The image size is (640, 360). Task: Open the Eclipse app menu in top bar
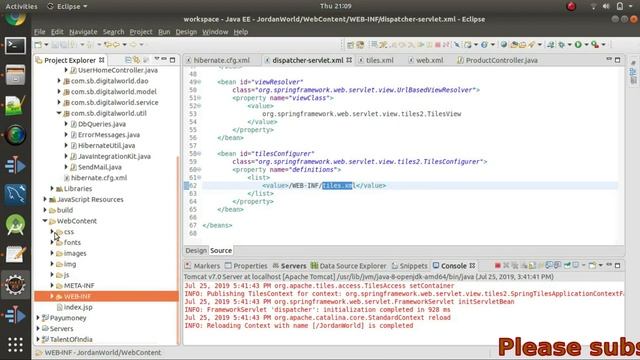(x=68, y=6)
